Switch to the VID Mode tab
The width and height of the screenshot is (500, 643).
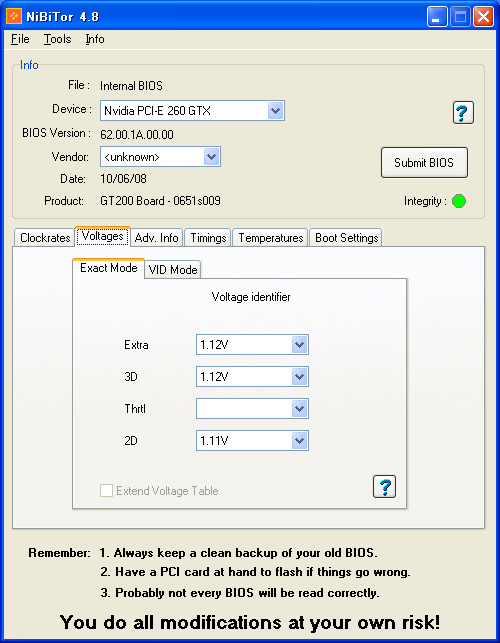[173, 269]
